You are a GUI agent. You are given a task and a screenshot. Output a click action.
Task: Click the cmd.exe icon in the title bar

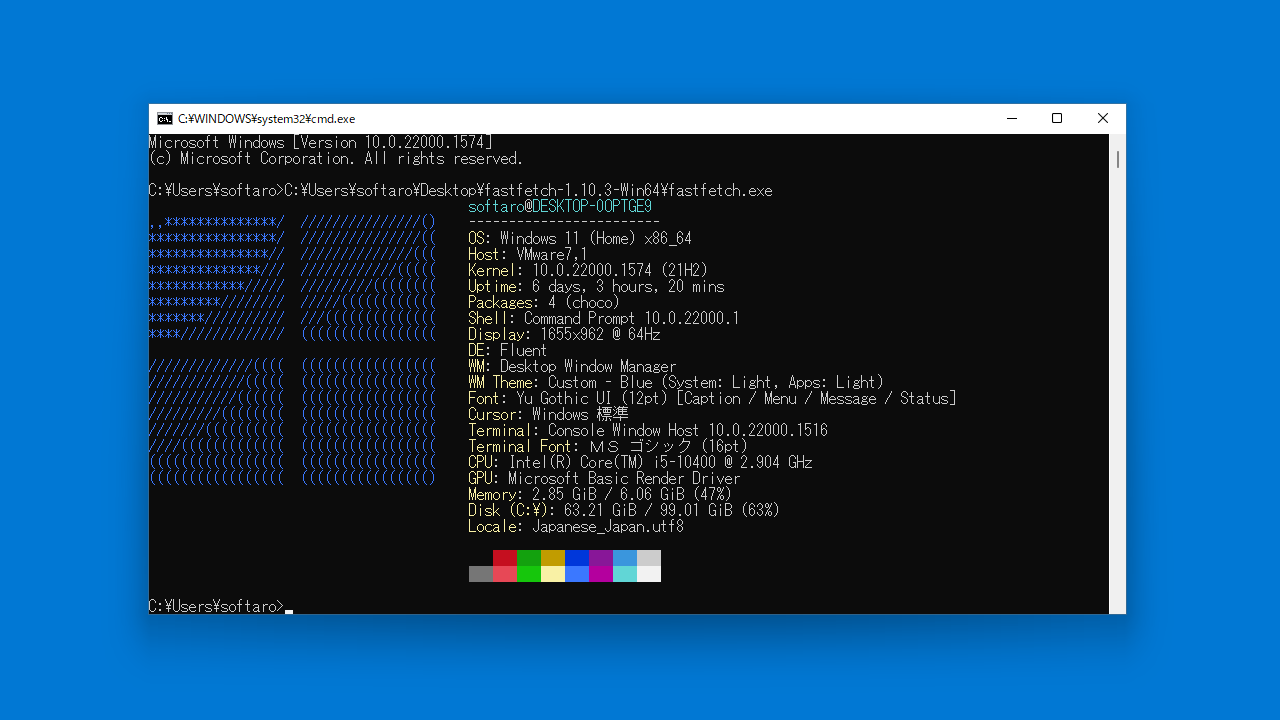click(165, 119)
